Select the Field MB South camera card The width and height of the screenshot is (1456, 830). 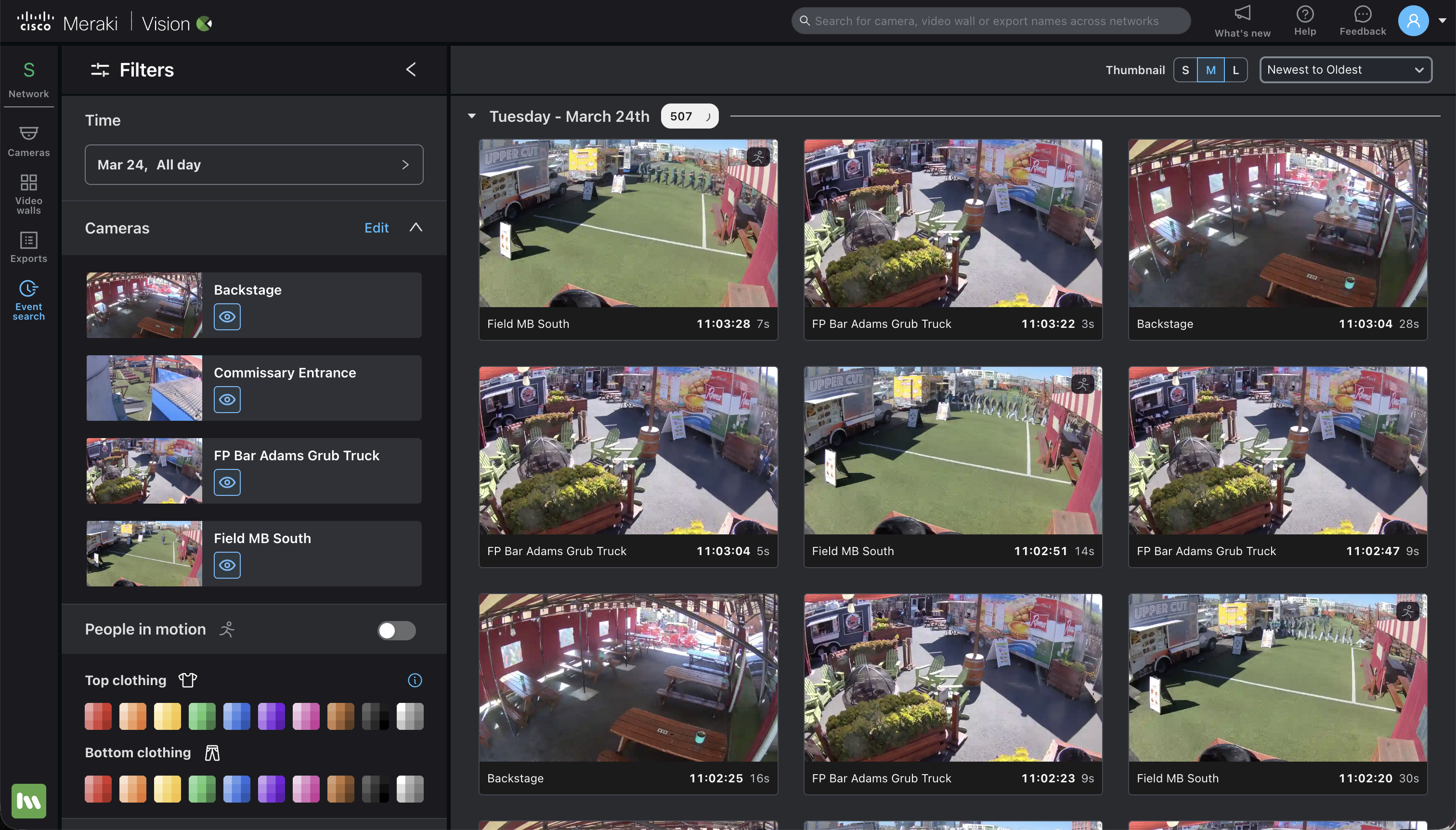click(x=254, y=554)
